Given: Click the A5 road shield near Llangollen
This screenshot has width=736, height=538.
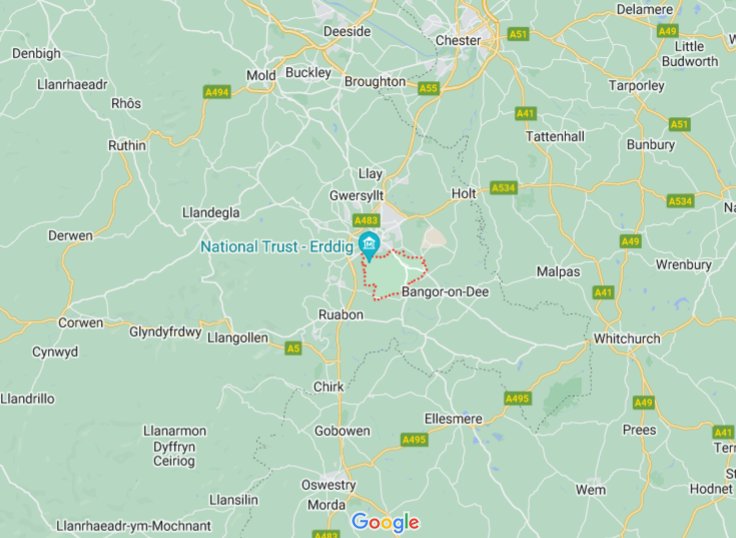Looking at the screenshot, I should 293,348.
